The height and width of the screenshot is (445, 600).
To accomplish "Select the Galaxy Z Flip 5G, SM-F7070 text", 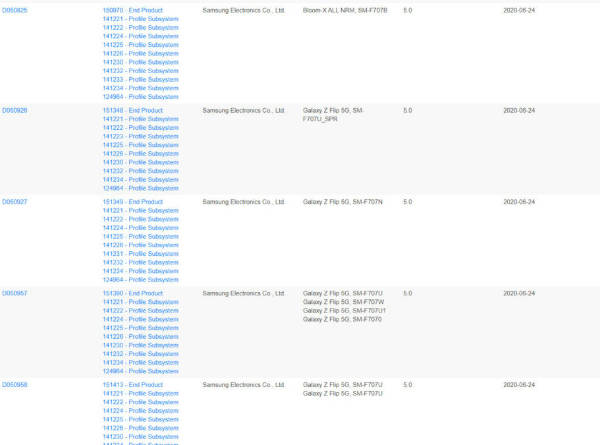I will (342, 319).
